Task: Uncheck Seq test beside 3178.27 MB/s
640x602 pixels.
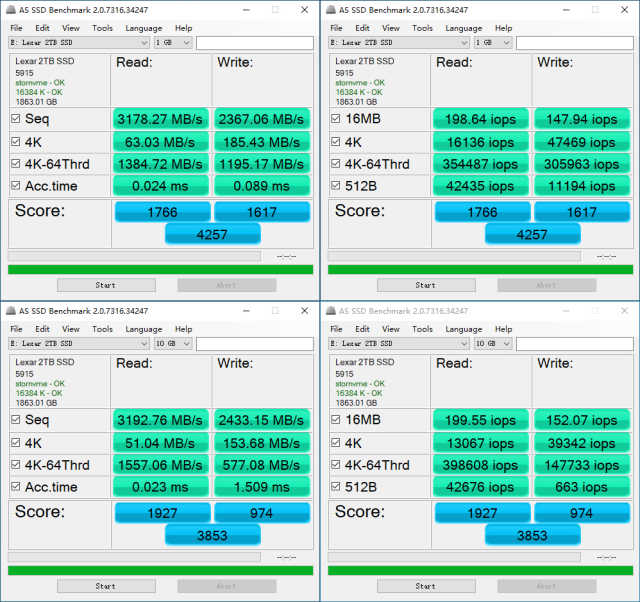Action: (15, 118)
